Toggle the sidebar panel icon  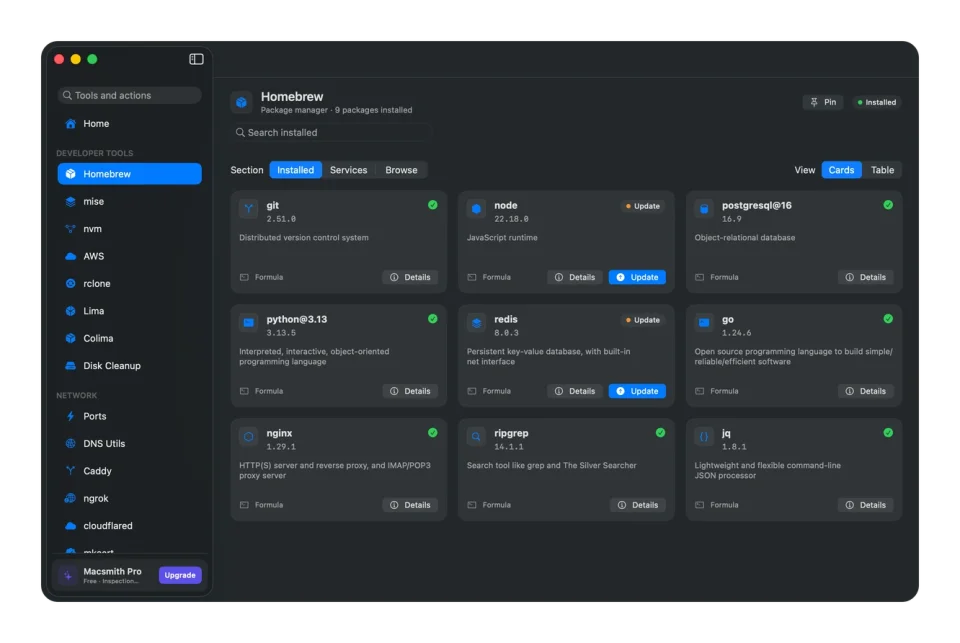196,59
